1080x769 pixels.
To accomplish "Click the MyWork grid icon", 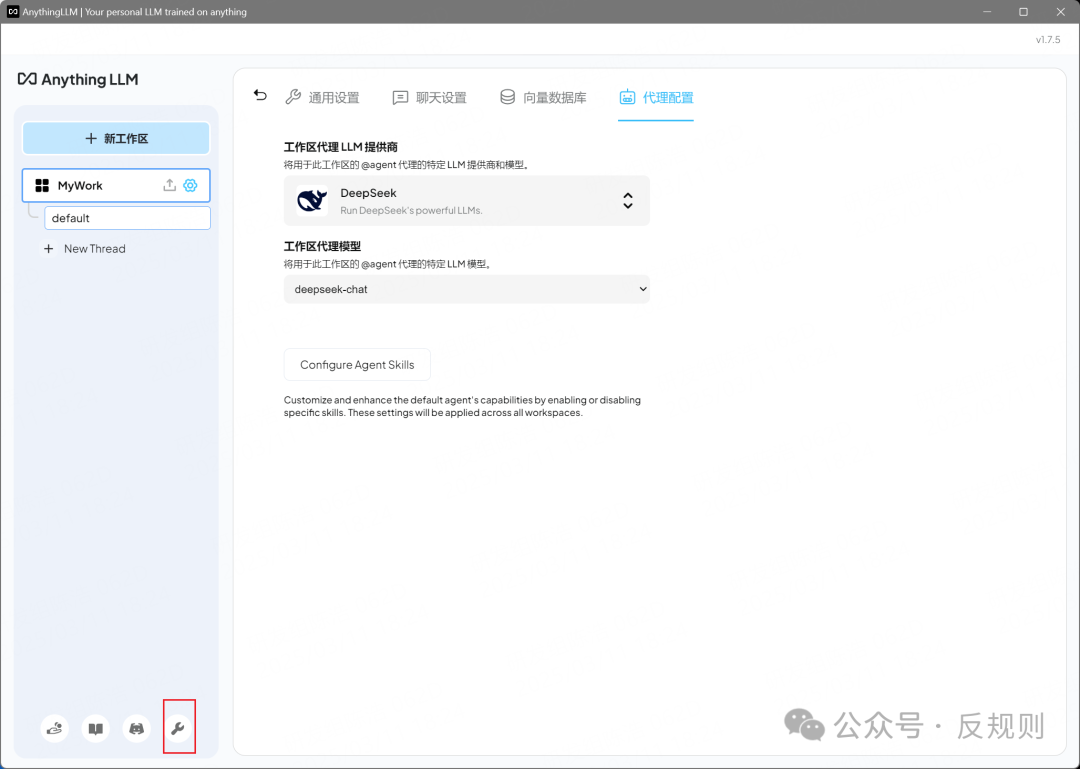I will [x=42, y=185].
